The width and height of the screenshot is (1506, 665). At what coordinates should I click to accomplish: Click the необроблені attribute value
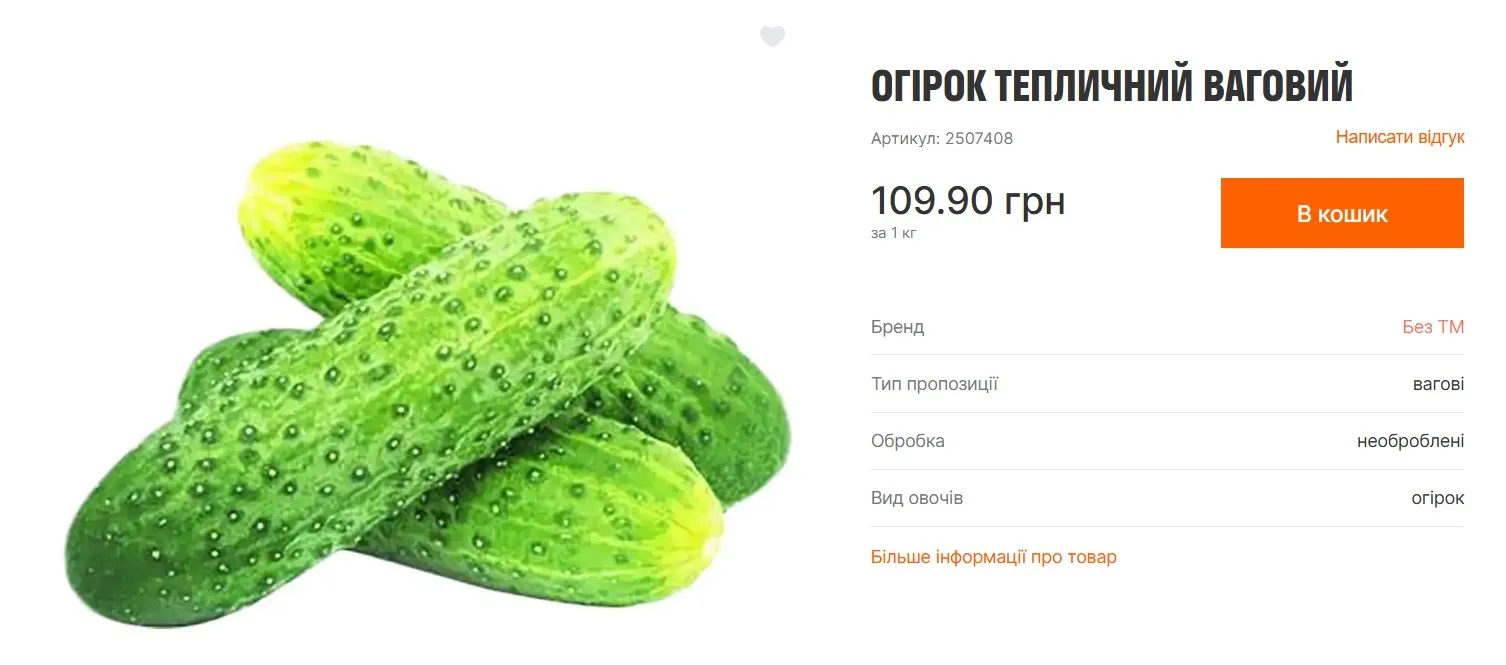pyautogui.click(x=1410, y=441)
